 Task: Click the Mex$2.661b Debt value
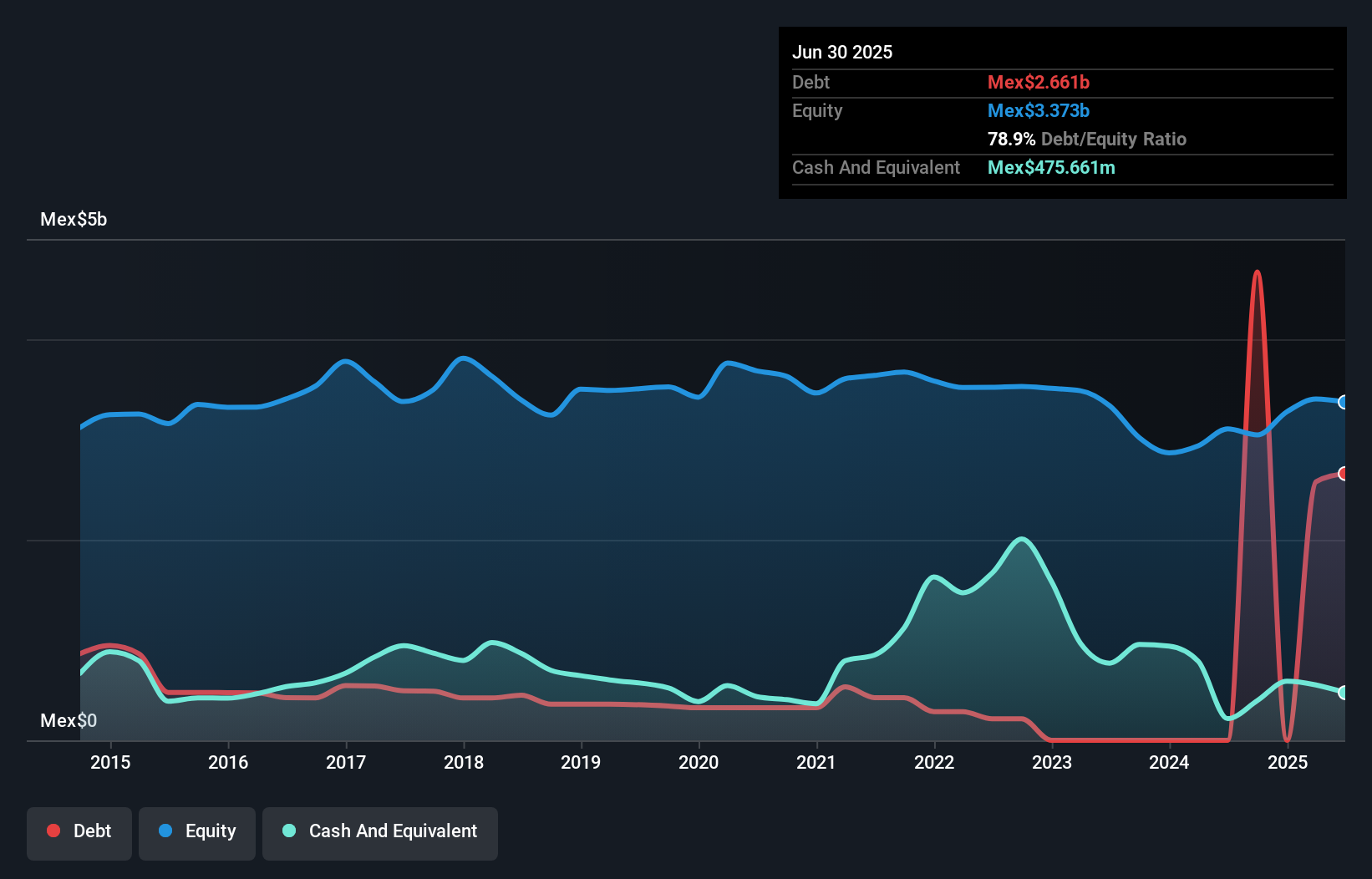(x=1039, y=82)
